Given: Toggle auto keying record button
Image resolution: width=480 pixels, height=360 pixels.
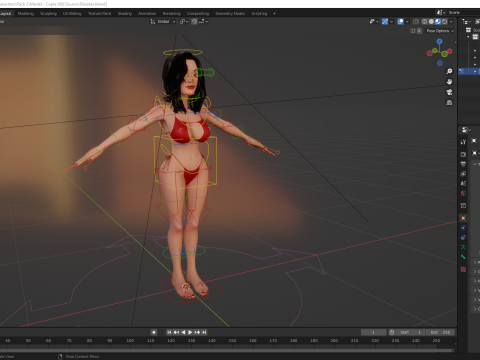Looking at the screenshot, I should click(154, 332).
